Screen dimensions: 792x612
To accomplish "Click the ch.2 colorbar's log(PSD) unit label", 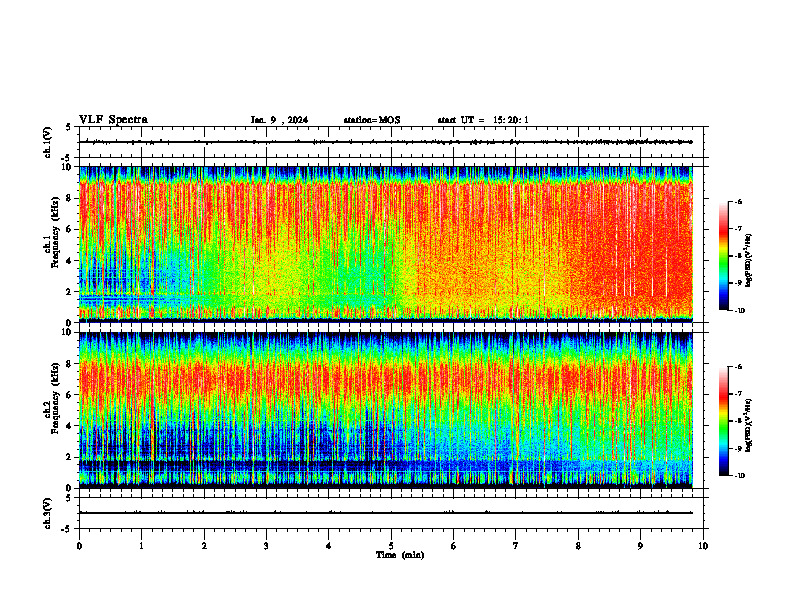I will pyautogui.click(x=749, y=425).
